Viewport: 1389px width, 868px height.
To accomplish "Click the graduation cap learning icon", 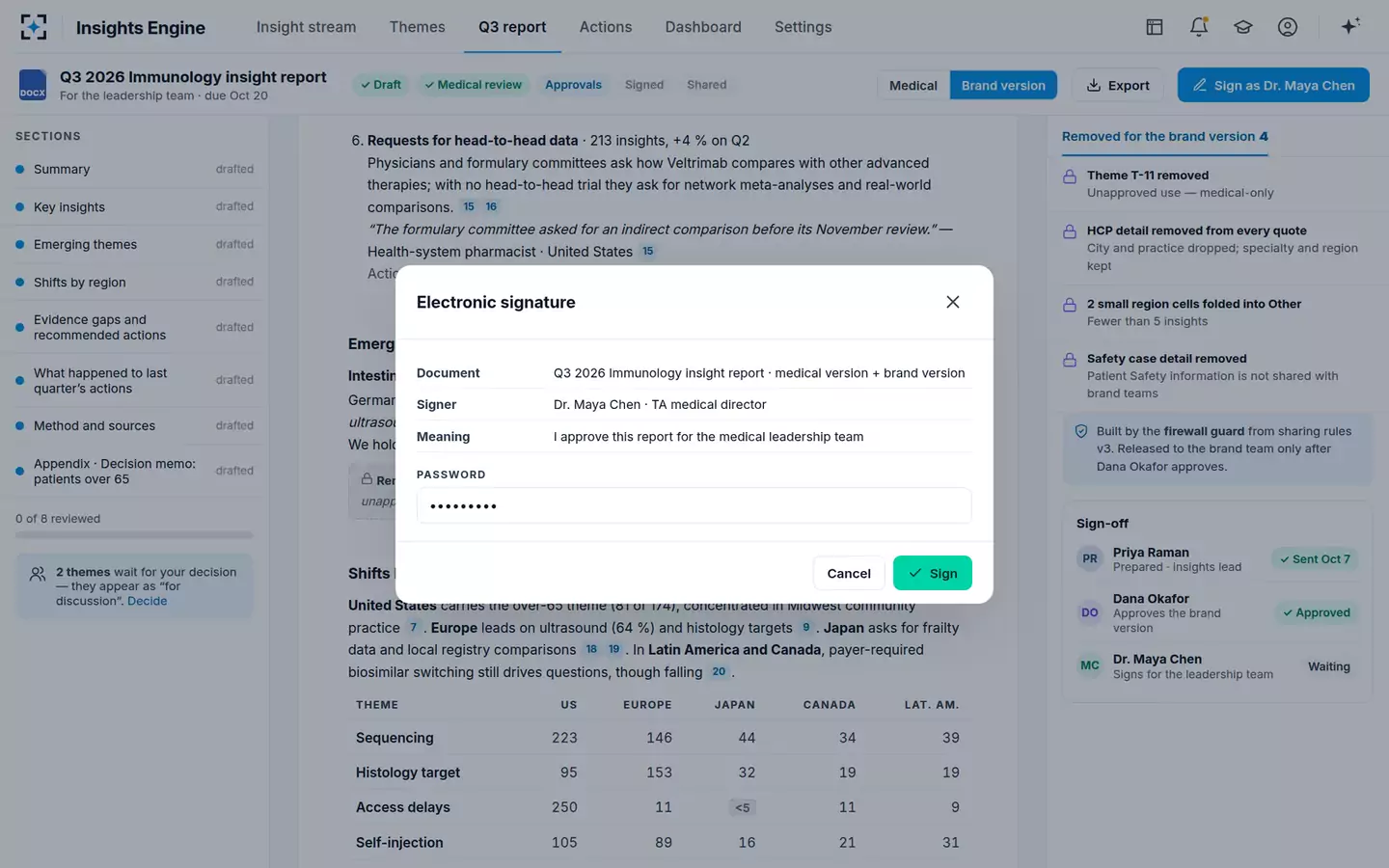I will [x=1243, y=27].
